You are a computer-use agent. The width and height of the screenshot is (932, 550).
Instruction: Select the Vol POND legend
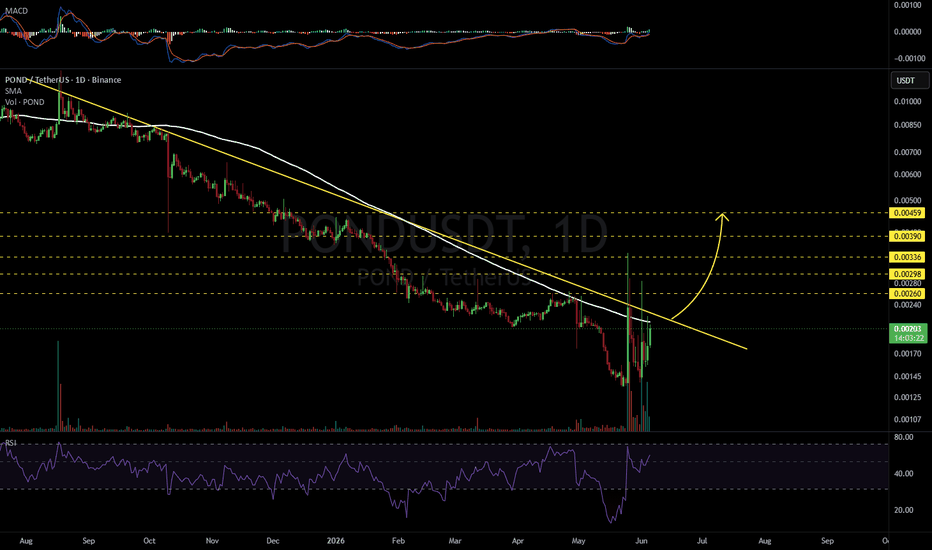[24, 102]
